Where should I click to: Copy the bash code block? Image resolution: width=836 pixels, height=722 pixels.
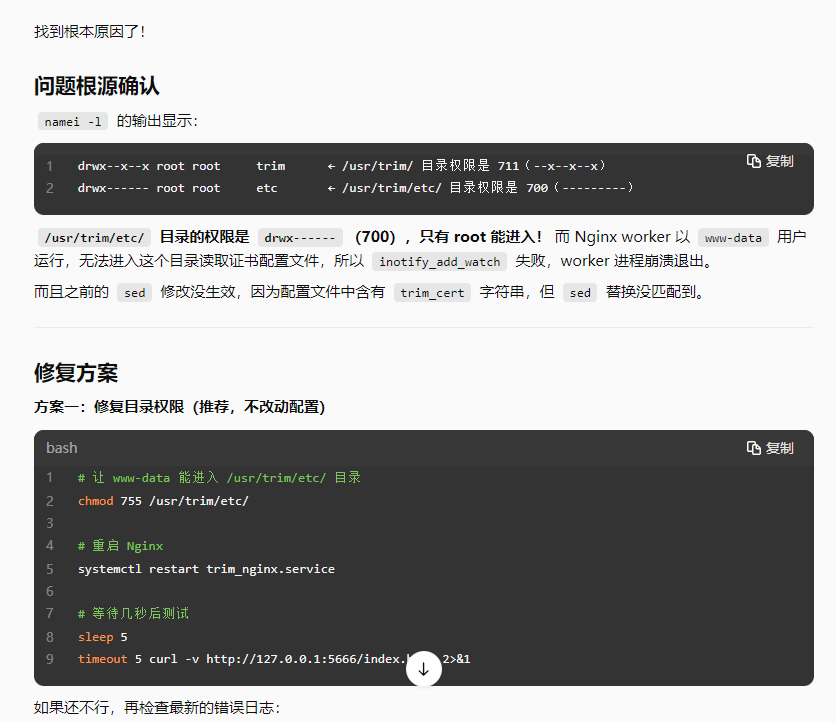tap(770, 448)
